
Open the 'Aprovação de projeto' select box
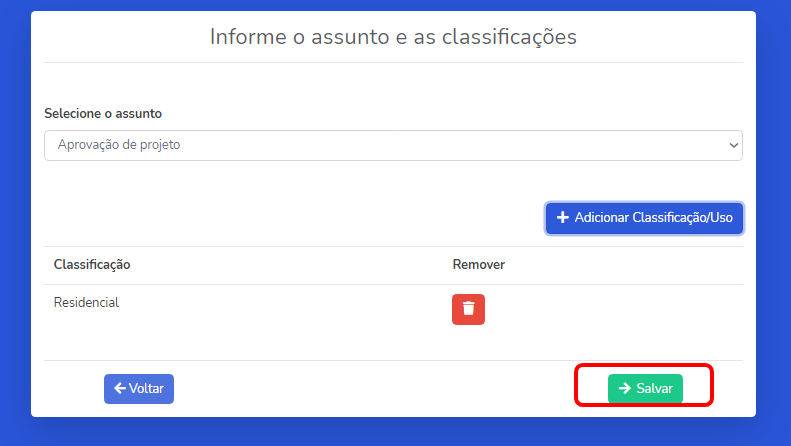[x=393, y=145]
